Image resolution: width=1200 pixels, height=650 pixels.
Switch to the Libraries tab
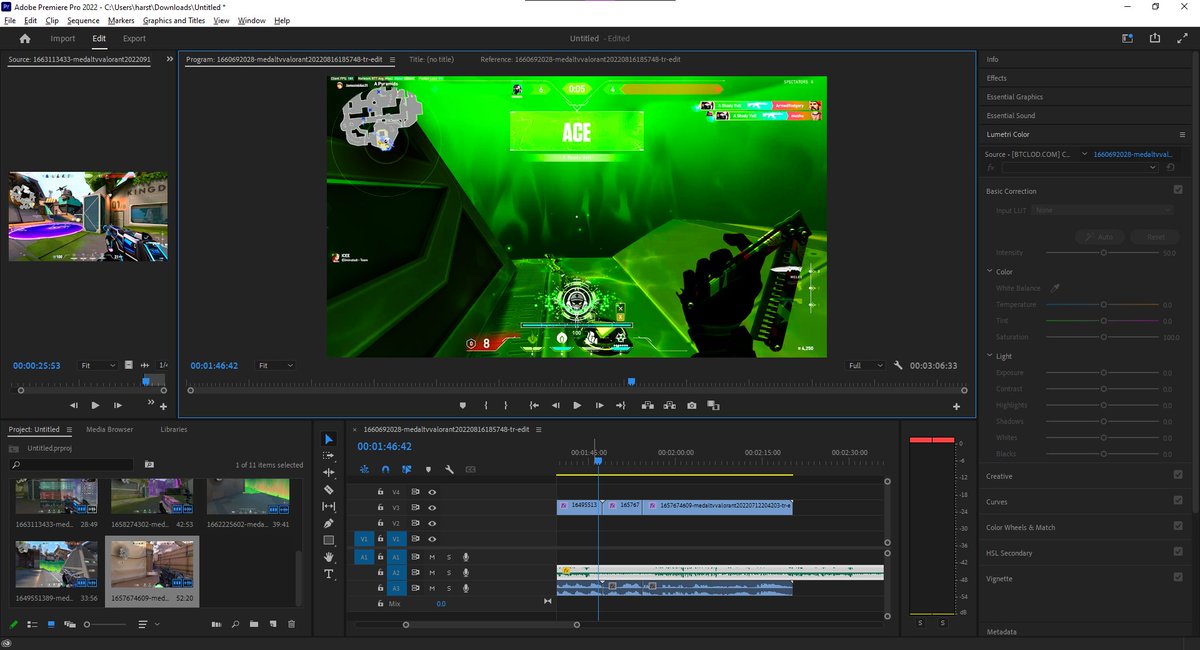click(x=173, y=429)
